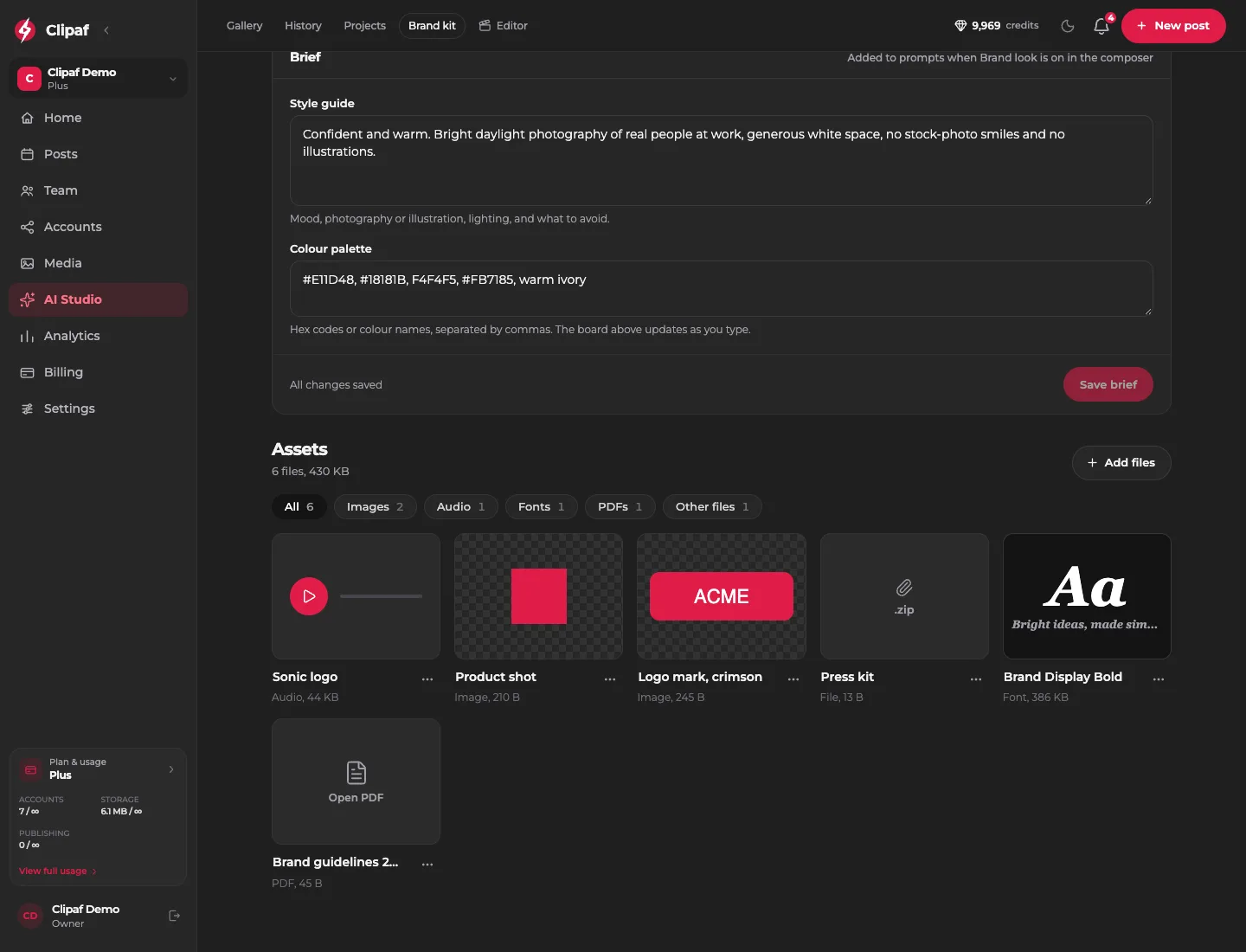Open the Editor tab
This screenshot has width=1246, height=952.
pos(504,26)
